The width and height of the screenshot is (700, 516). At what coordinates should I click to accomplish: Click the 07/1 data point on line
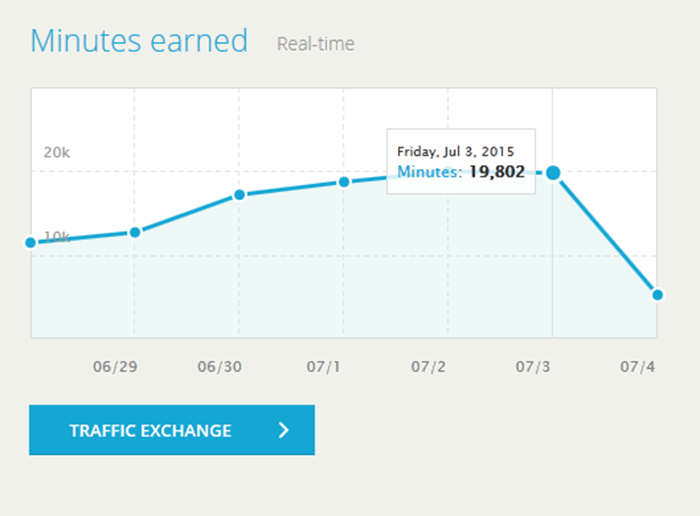[x=343, y=182]
